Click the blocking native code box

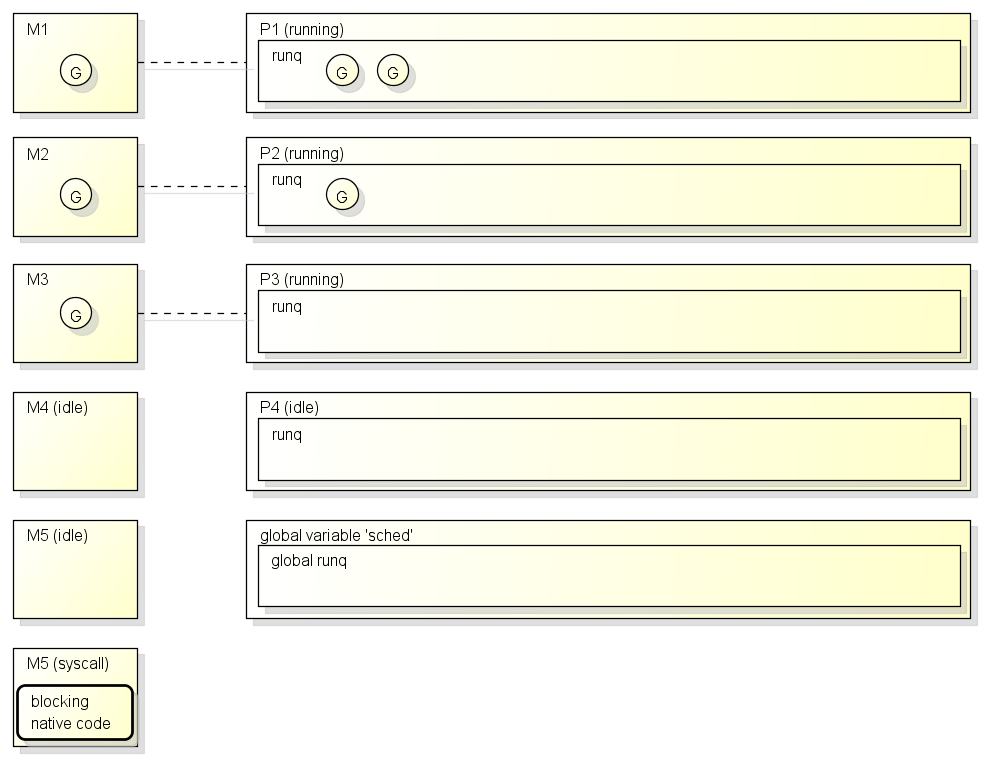coord(75,712)
